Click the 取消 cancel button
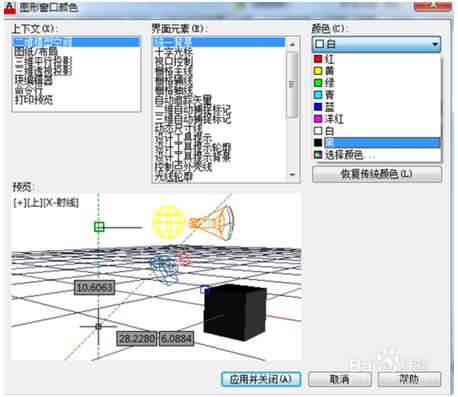The width and height of the screenshot is (458, 397). tap(340, 379)
